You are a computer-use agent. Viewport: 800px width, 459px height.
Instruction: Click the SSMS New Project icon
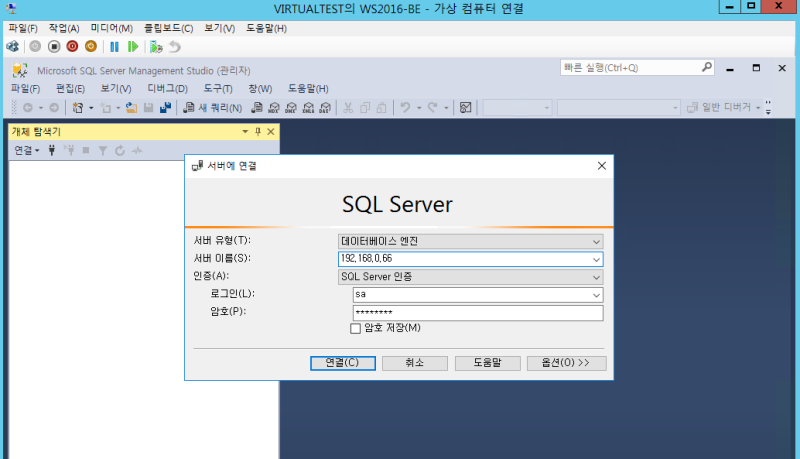point(78,108)
